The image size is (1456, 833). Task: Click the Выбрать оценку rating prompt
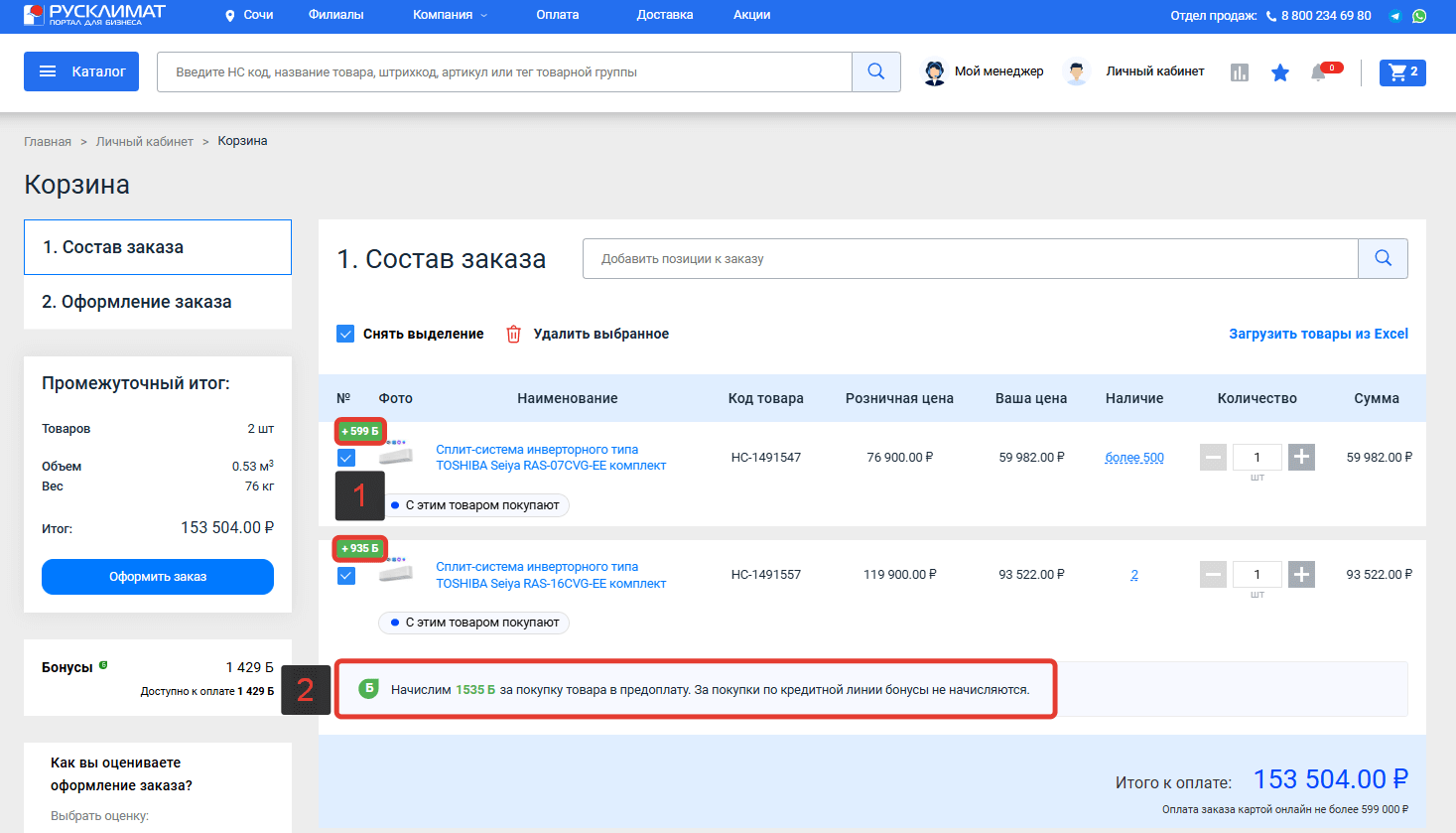click(x=99, y=816)
